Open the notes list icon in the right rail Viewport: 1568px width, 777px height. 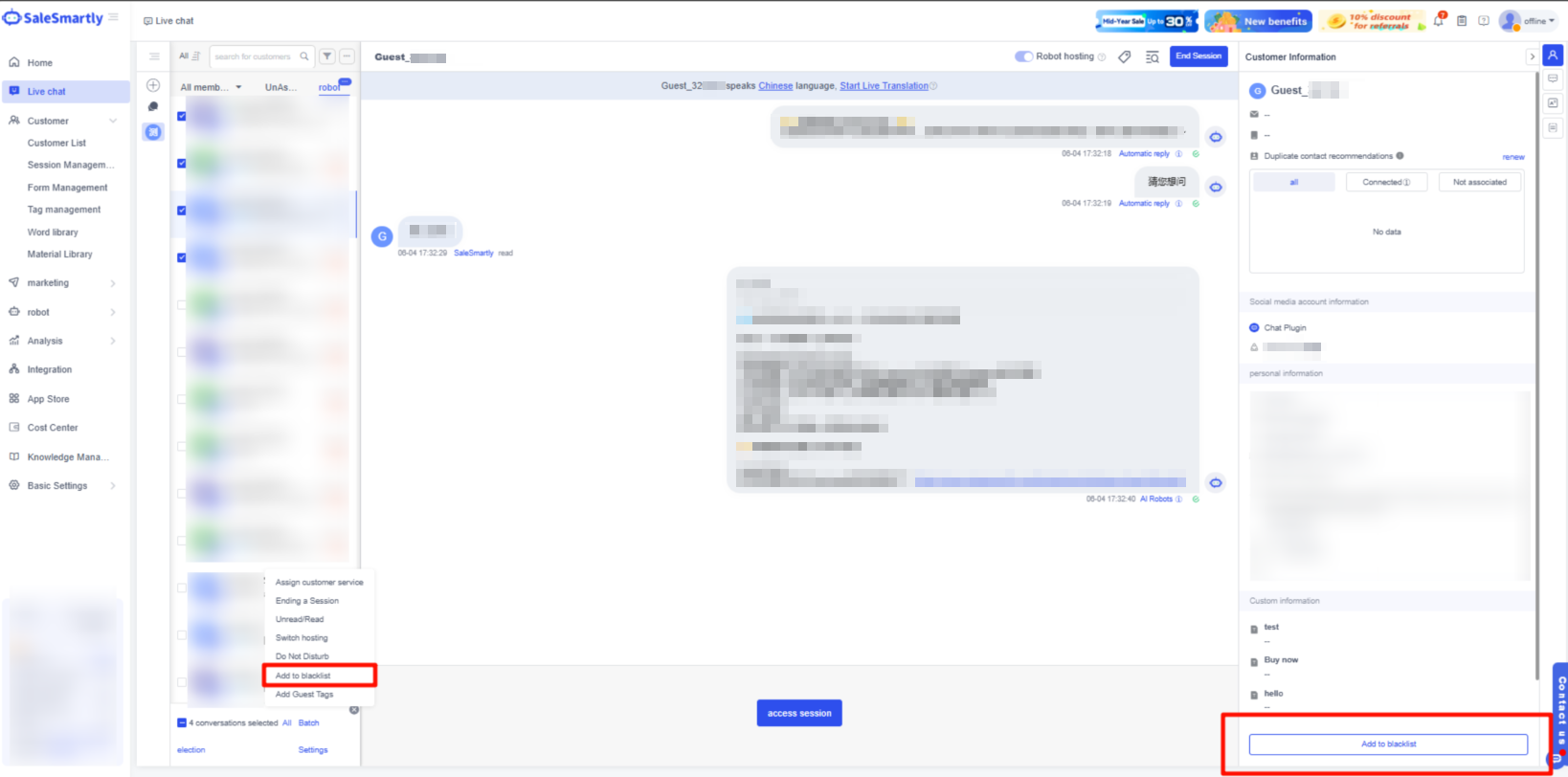coord(1553,127)
